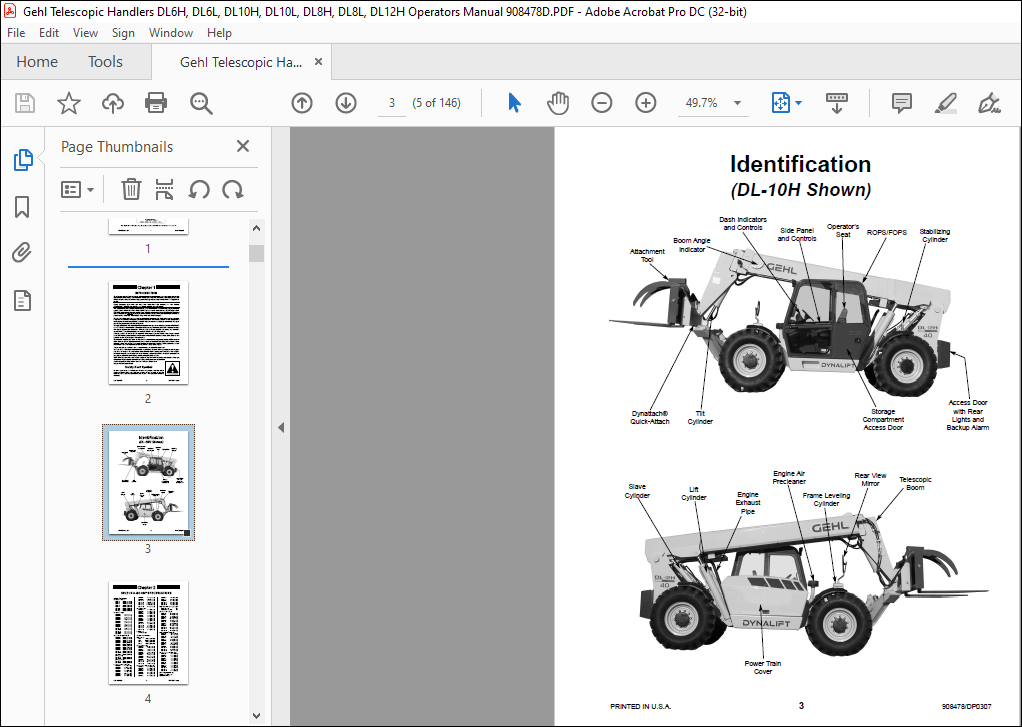Switch to the Home tab
Screen dimensions: 1022x727
pyautogui.click(x=37, y=62)
